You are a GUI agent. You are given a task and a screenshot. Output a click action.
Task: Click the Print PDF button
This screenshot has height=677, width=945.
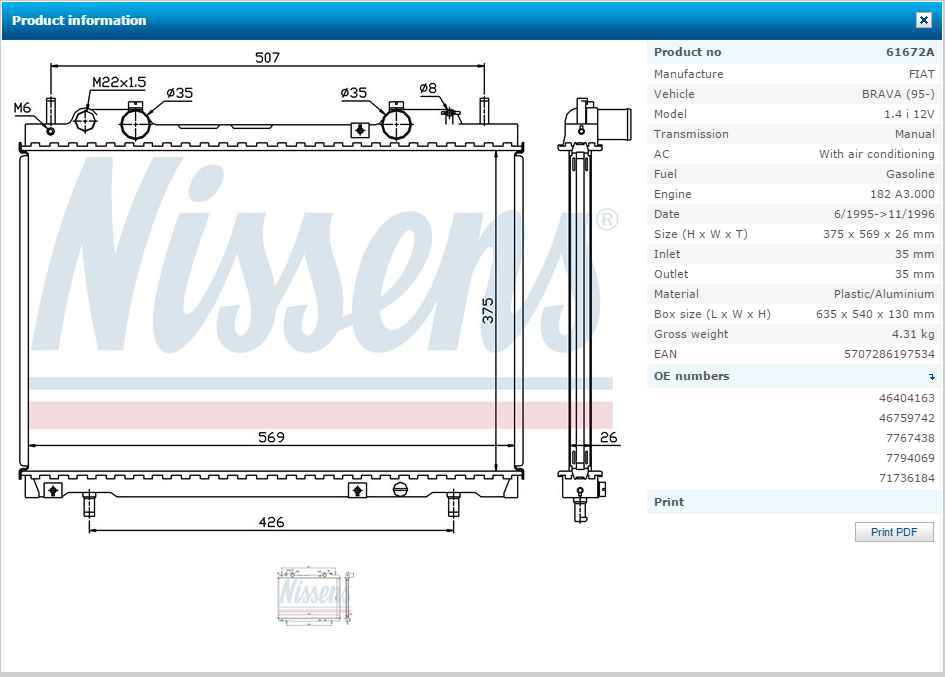(894, 532)
